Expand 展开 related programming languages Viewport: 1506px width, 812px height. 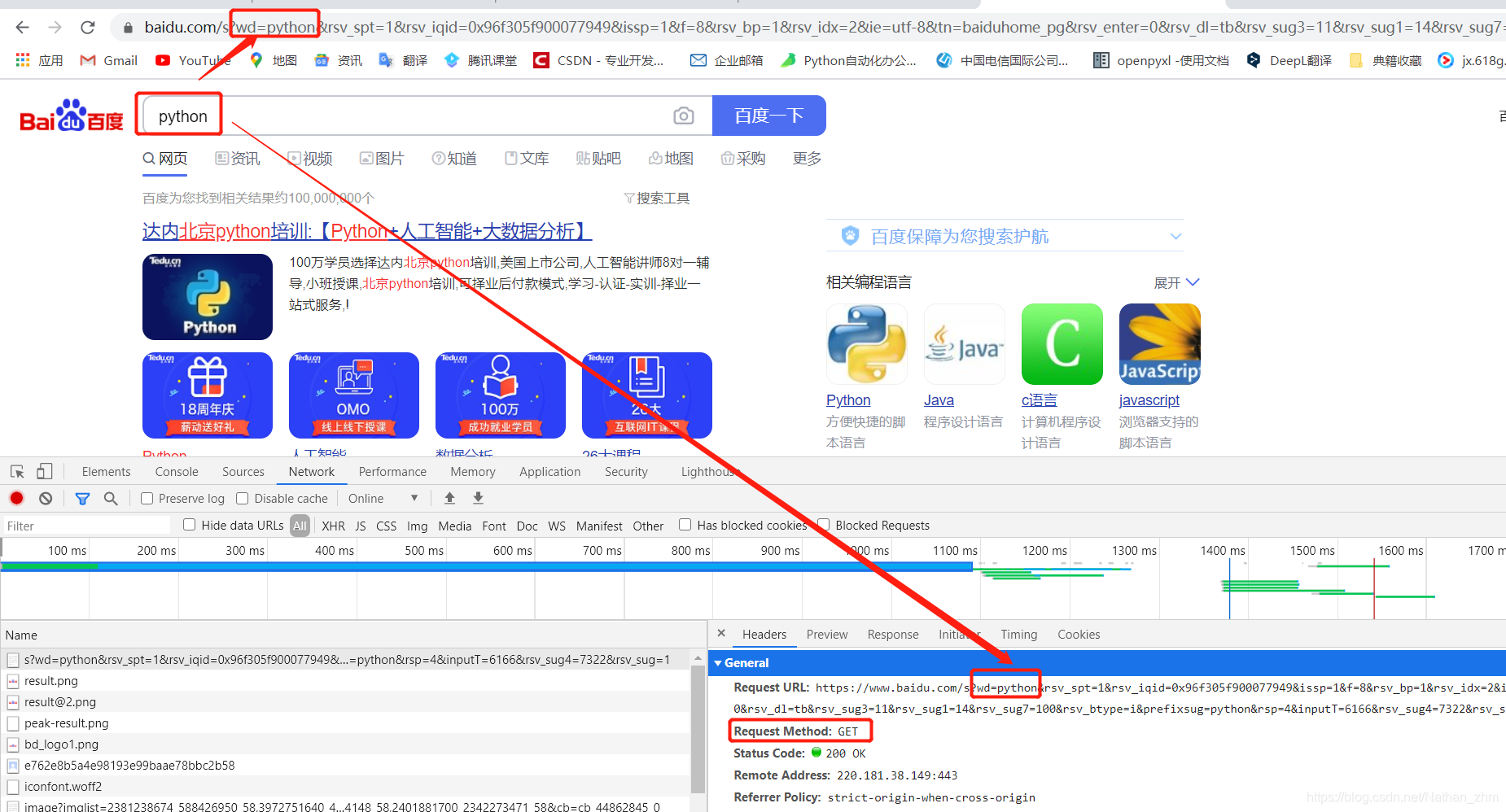click(x=1176, y=282)
